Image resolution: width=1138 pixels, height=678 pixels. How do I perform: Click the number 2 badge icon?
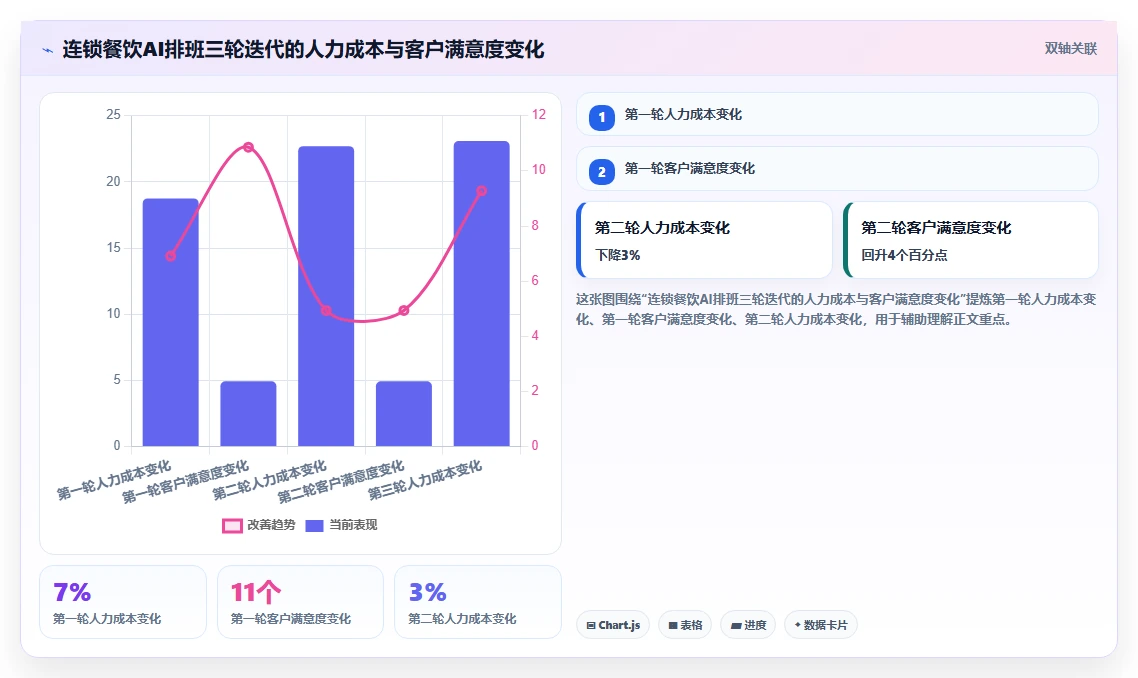pyautogui.click(x=602, y=172)
